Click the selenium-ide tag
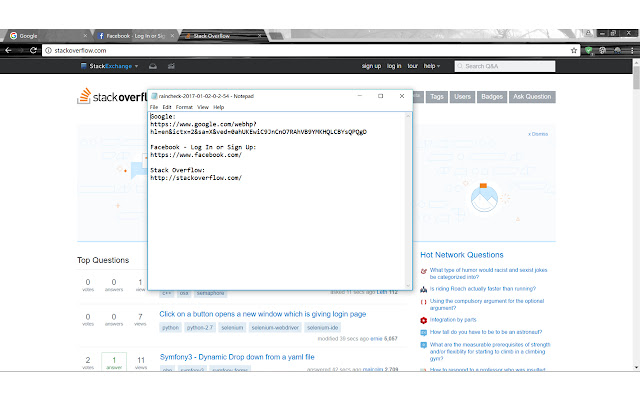Viewport: 640px width, 400px height. click(322, 328)
